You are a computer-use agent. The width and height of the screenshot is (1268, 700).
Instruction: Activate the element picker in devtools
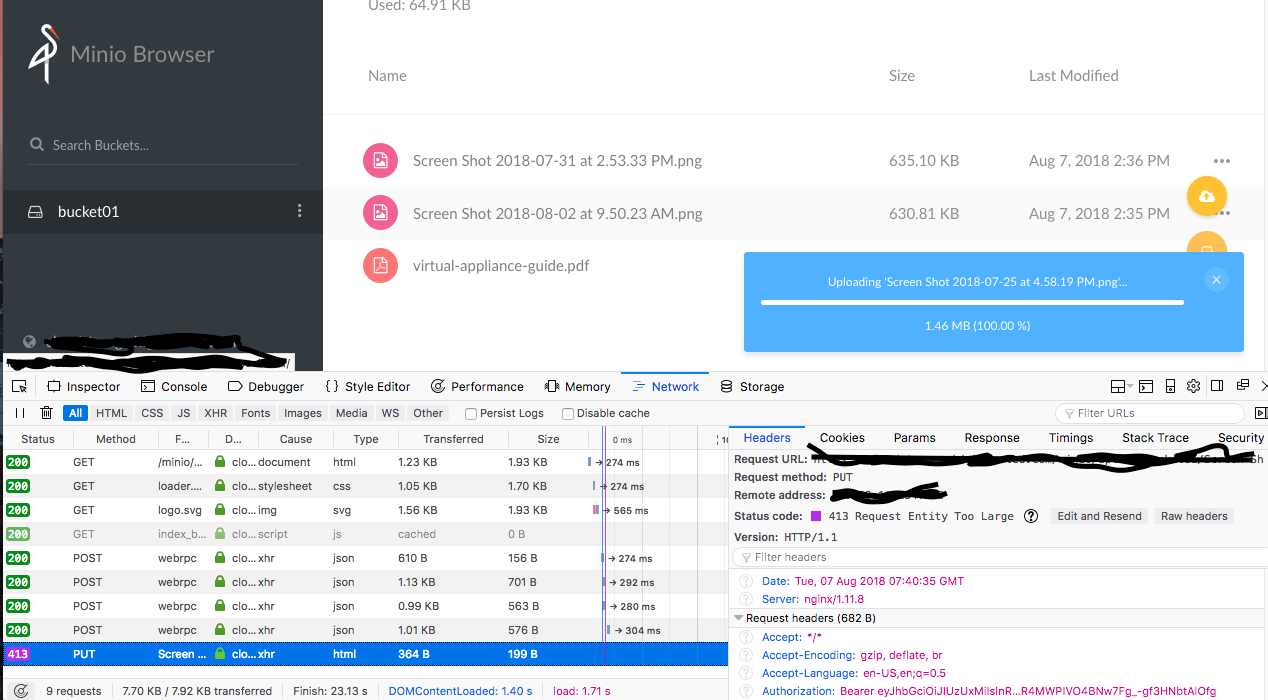click(20, 387)
